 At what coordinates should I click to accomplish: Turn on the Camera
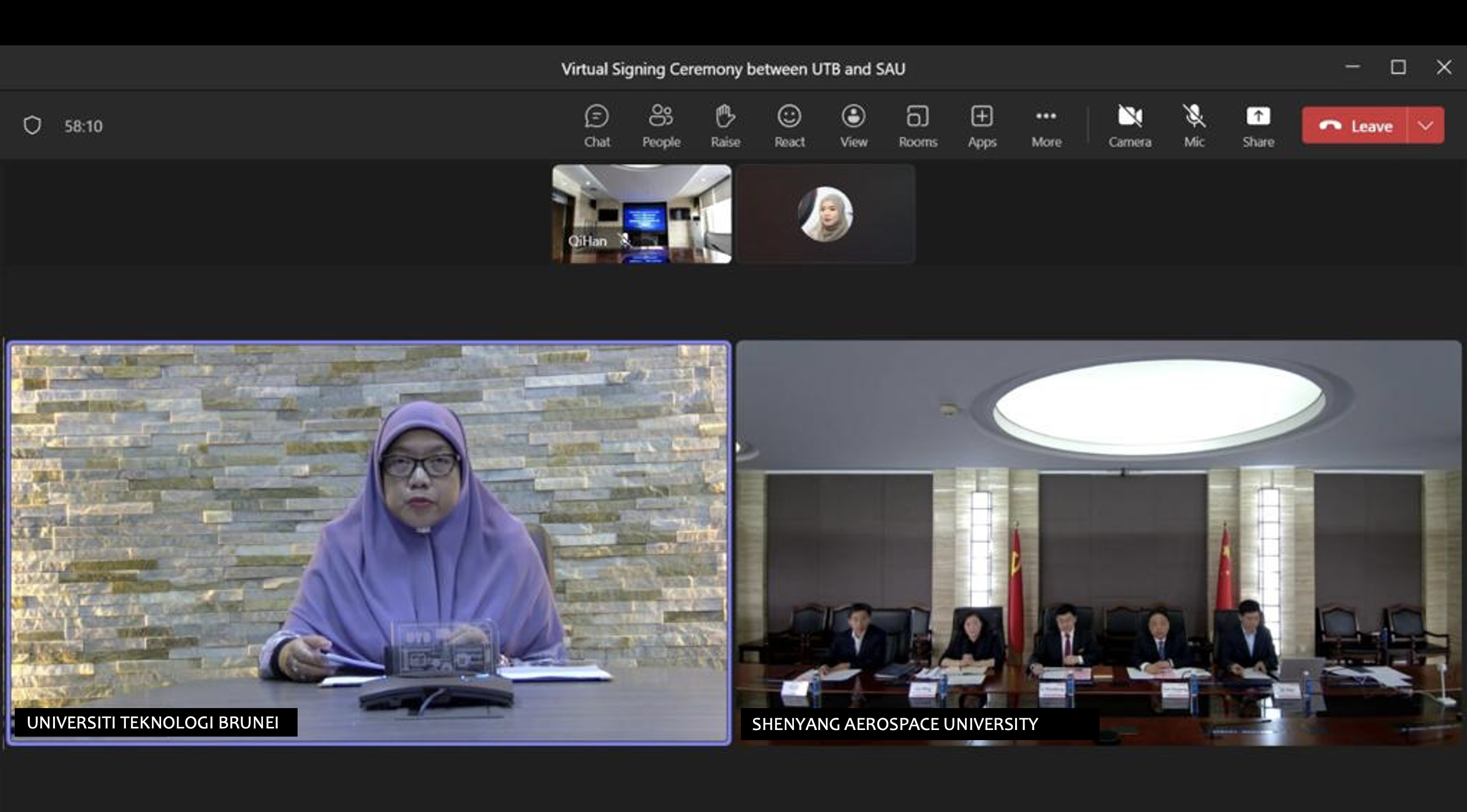tap(1130, 126)
